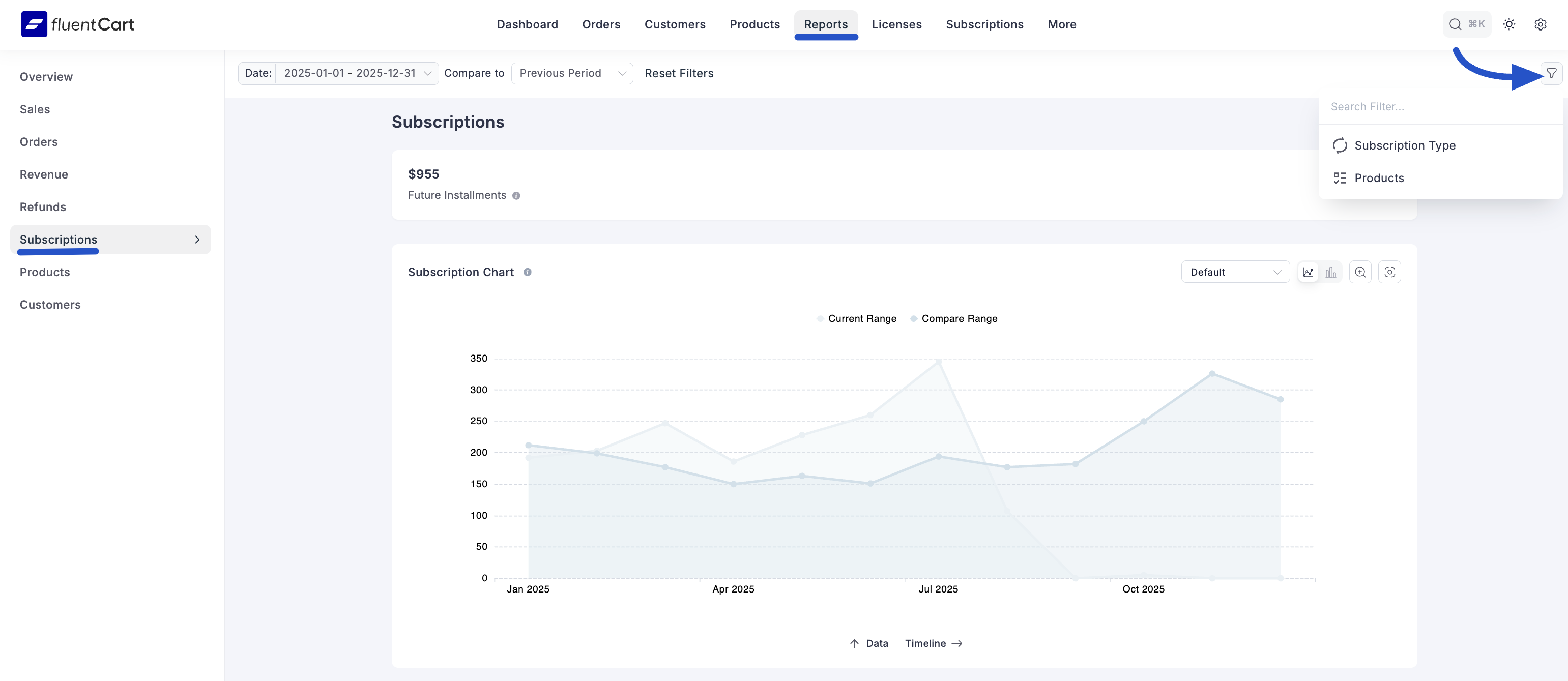The width and height of the screenshot is (1568, 681).
Task: Click the filter funnel icon
Action: point(1551,74)
